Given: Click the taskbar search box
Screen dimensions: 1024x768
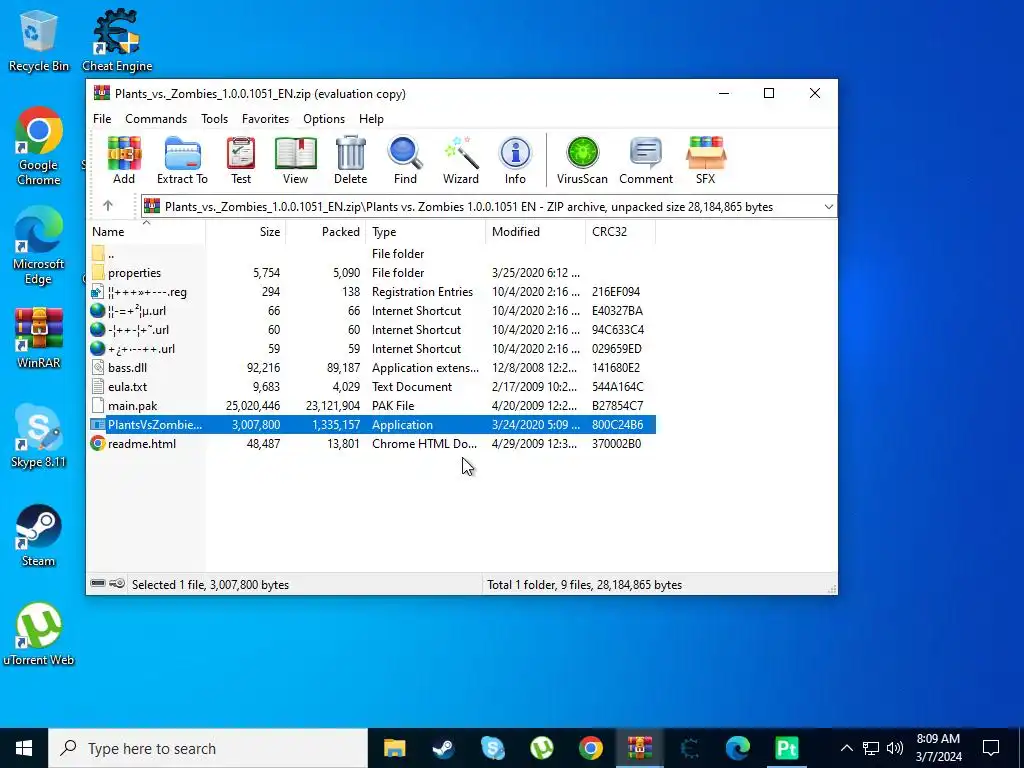Looking at the screenshot, I should pyautogui.click(x=208, y=748).
